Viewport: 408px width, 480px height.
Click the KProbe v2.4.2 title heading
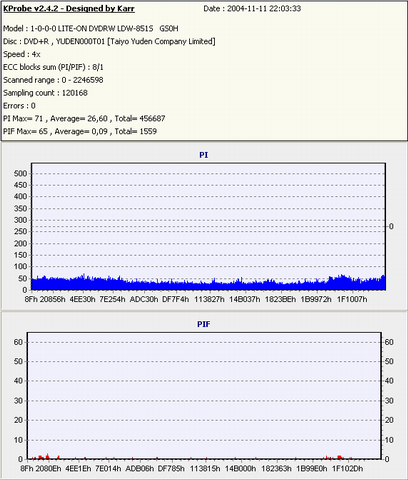69,9
